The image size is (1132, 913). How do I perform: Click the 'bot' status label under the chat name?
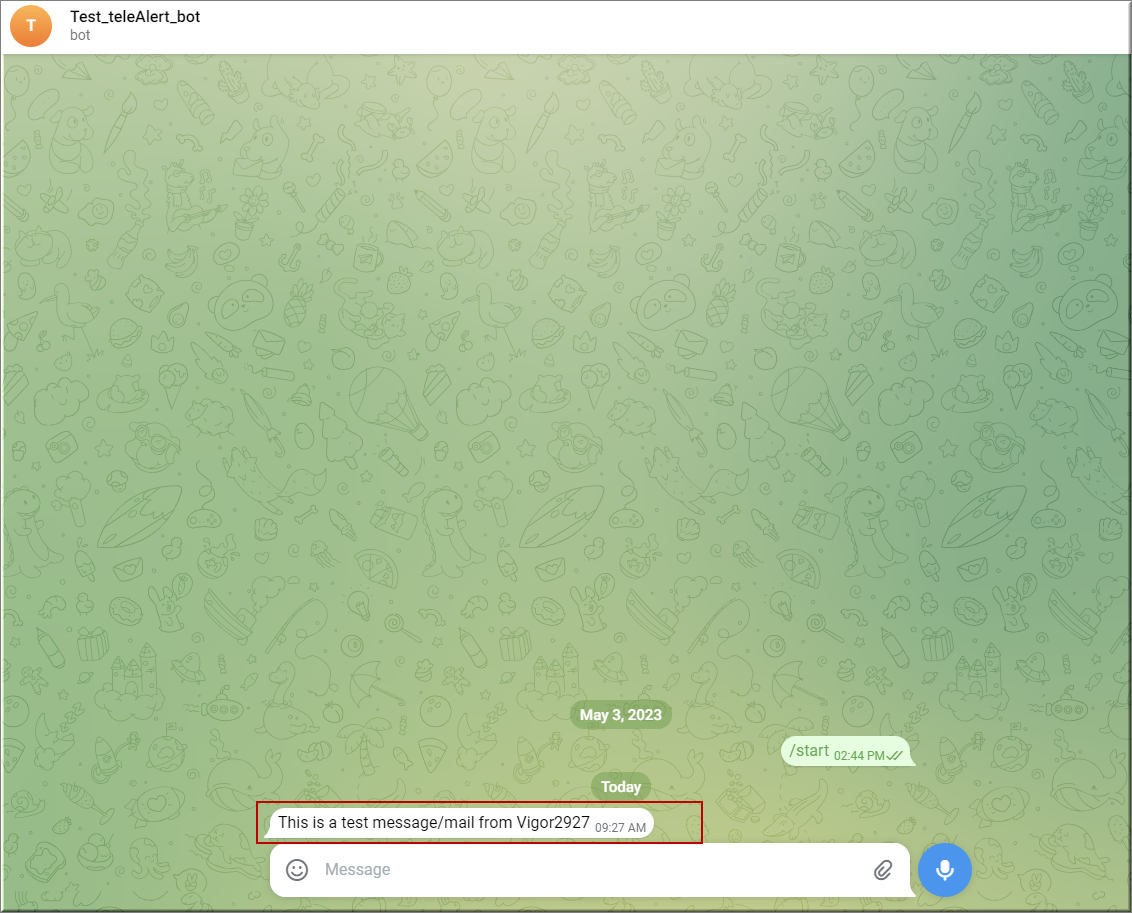tap(80, 35)
